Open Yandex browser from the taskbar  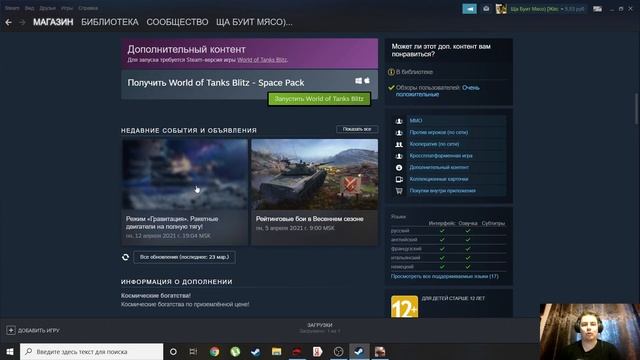click(x=318, y=351)
